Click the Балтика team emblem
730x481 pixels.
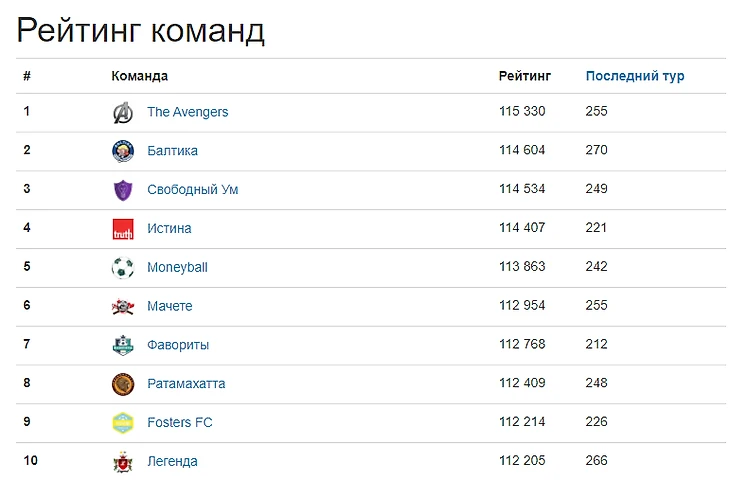pyautogui.click(x=123, y=151)
